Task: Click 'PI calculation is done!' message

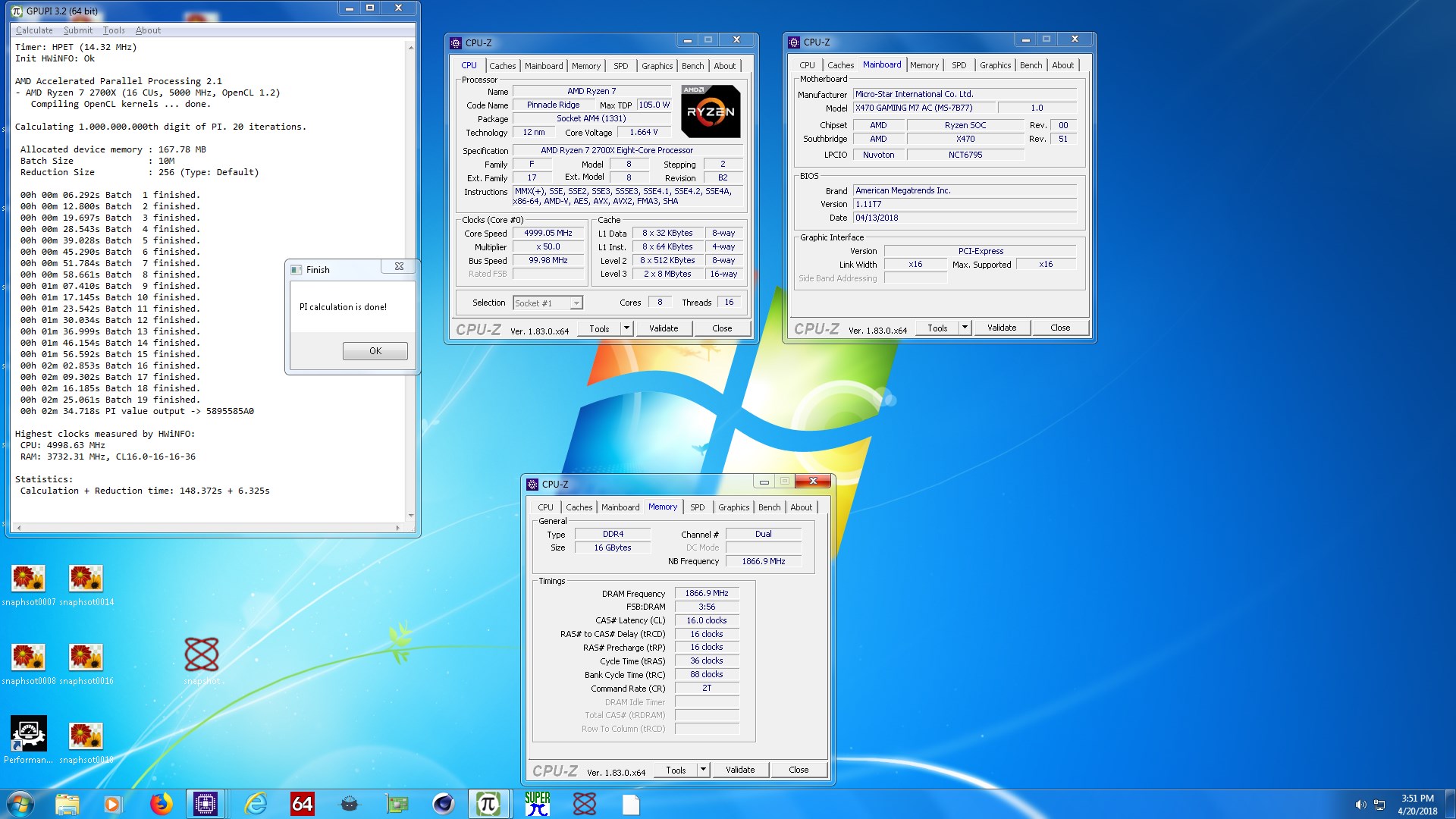Action: 343,307
